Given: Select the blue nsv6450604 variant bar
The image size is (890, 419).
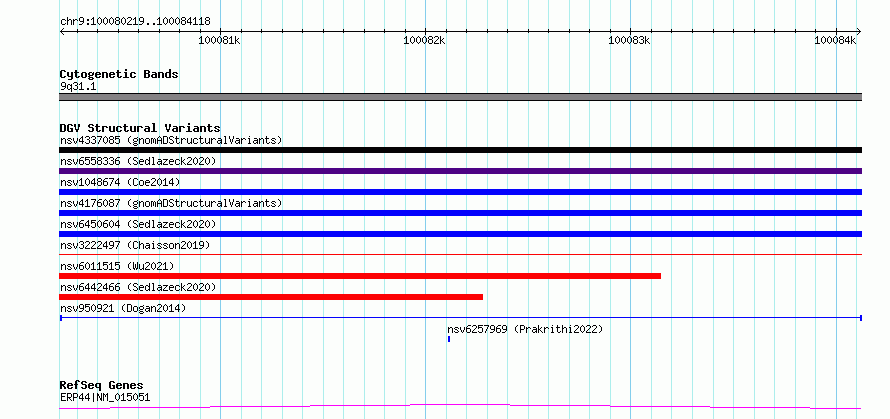Looking at the screenshot, I should click(x=460, y=234).
